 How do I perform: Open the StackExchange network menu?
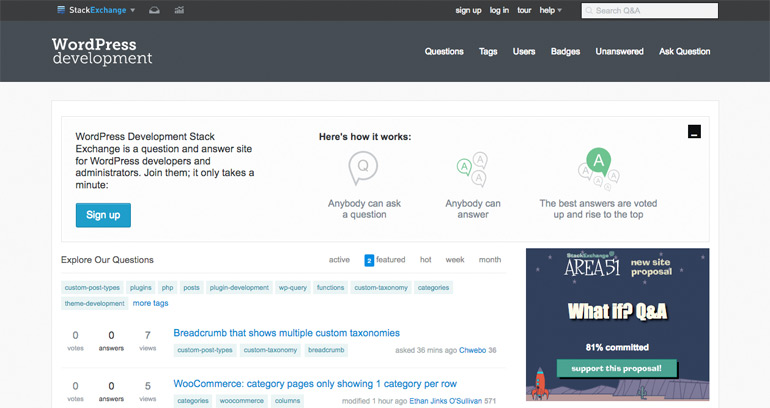96,10
